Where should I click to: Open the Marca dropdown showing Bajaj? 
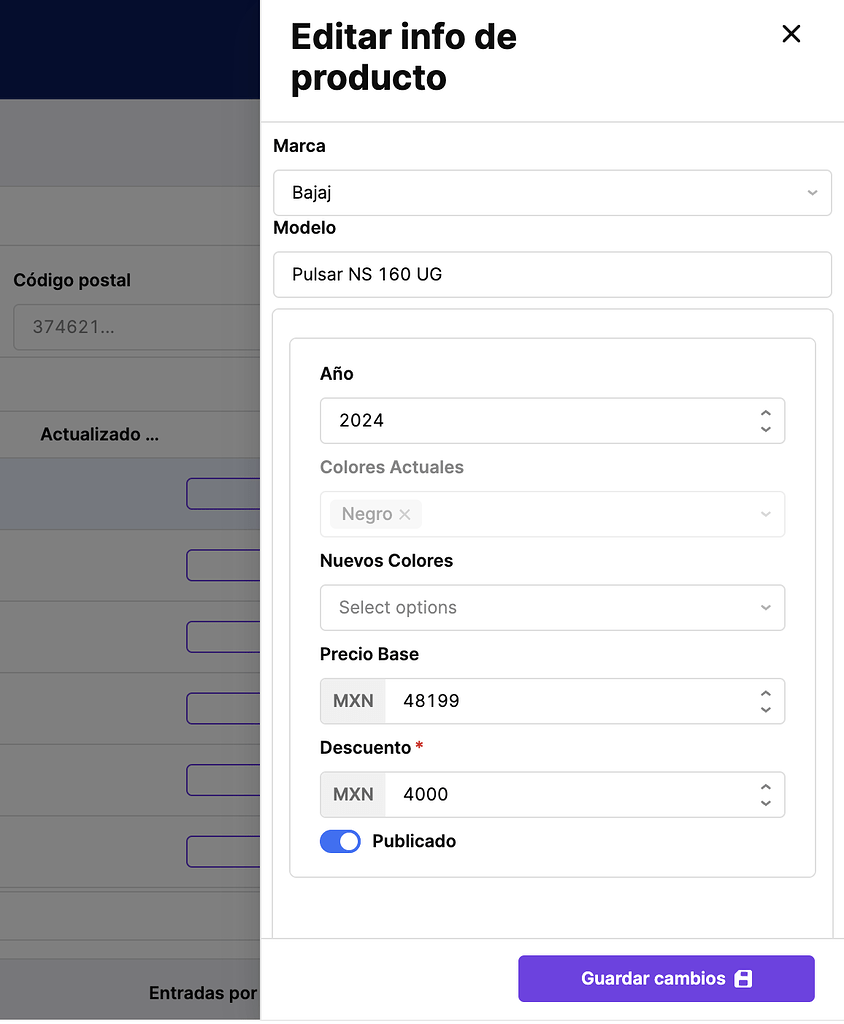(552, 193)
